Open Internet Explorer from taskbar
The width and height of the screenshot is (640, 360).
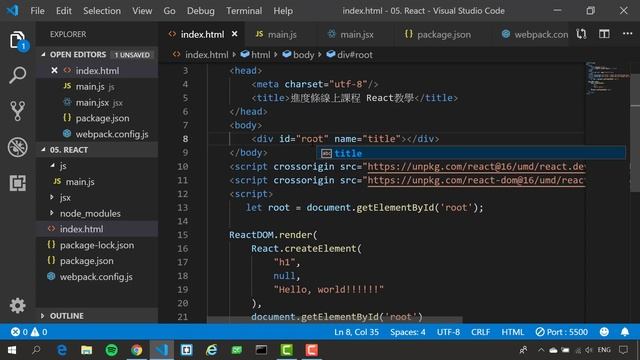[x=211, y=350]
